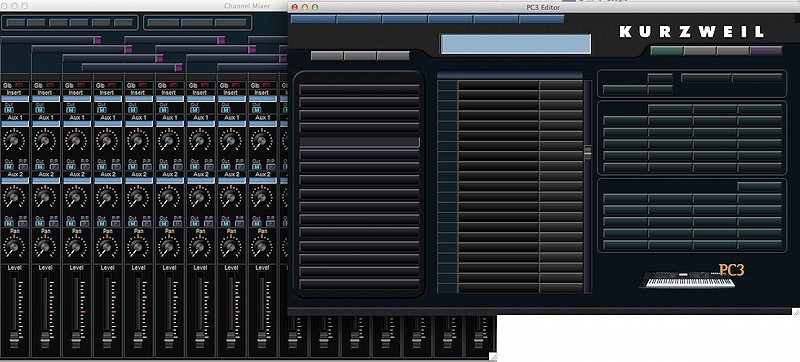This screenshot has height=362, width=800.
Task: Select the second blue tab in PC3 Editor
Action: (359, 19)
